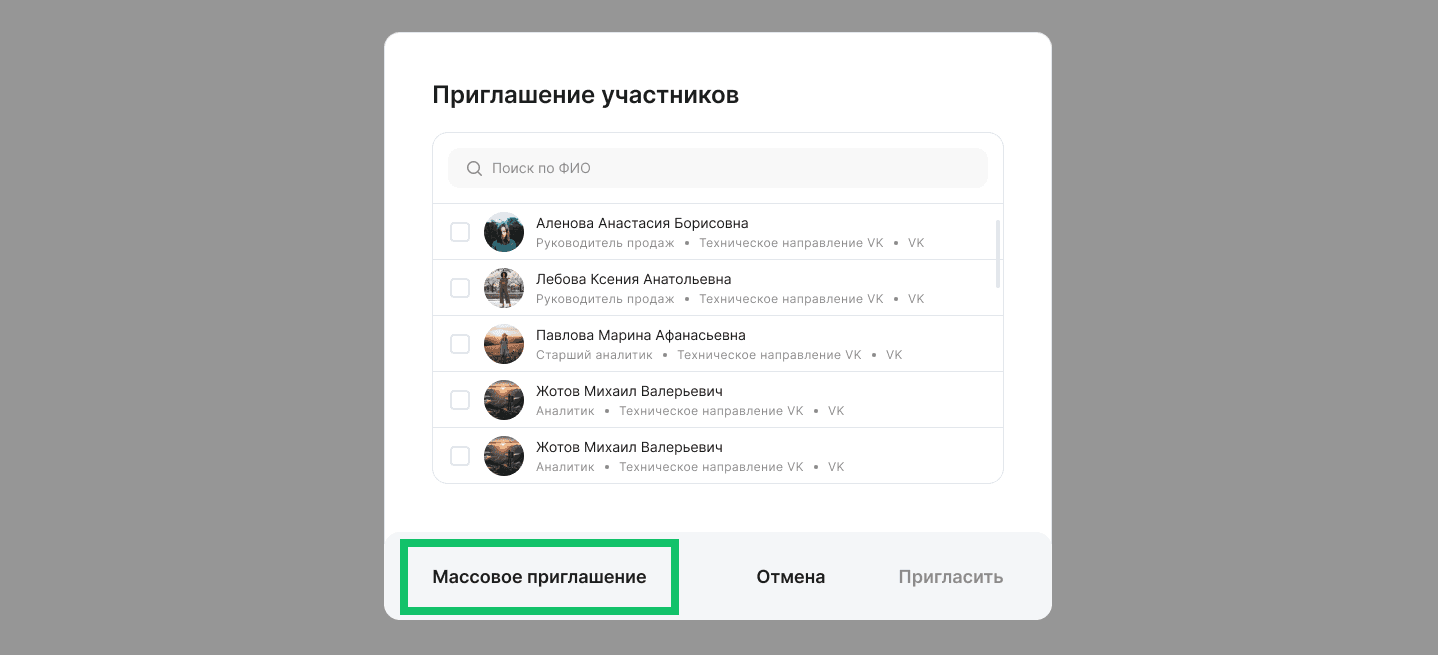1438x655 pixels.
Task: Select Лебова Ксения Анатольевна's checkbox
Action: pos(460,287)
